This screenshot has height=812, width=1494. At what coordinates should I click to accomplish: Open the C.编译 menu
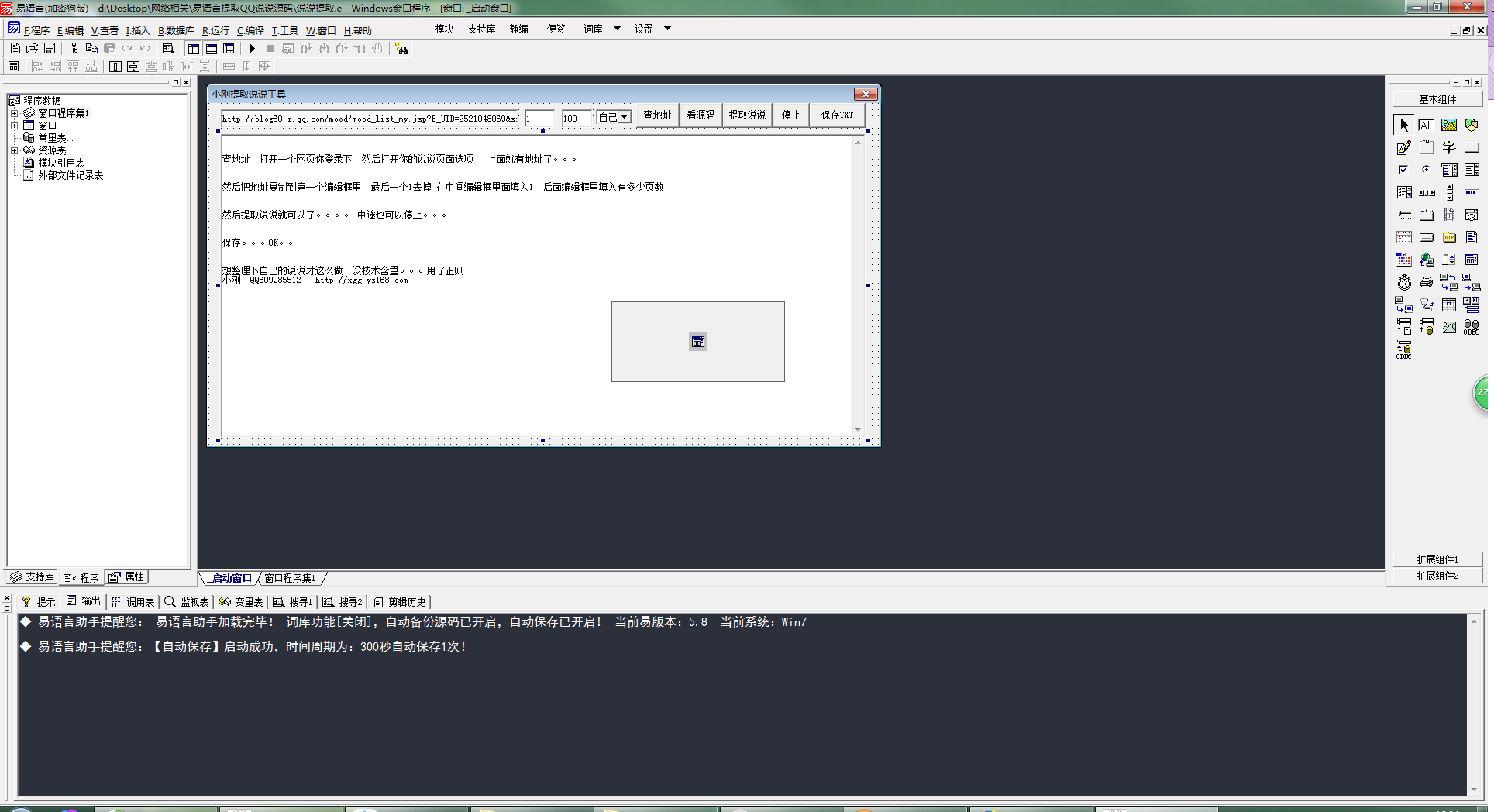[250, 31]
